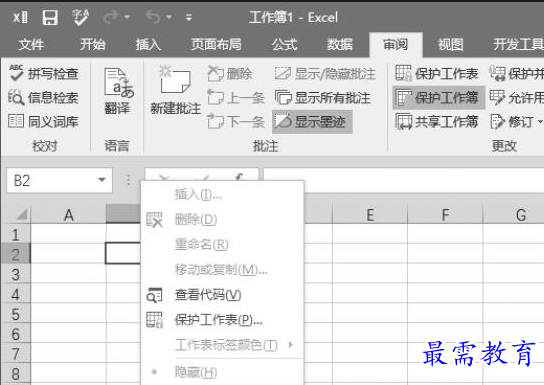The width and height of the screenshot is (544, 385).
Task: Expand the Name Box dropdown arrow
Action: (x=102, y=180)
